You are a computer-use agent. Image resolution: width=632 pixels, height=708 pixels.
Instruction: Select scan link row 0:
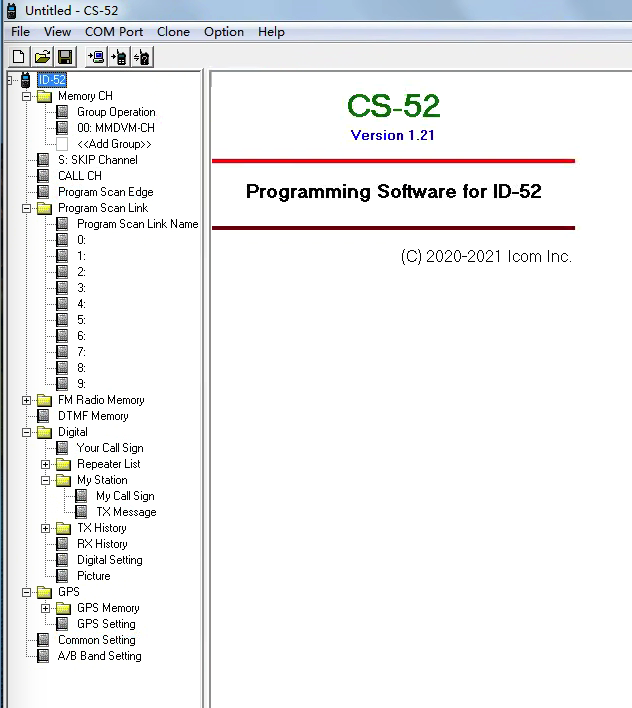[x=81, y=240]
